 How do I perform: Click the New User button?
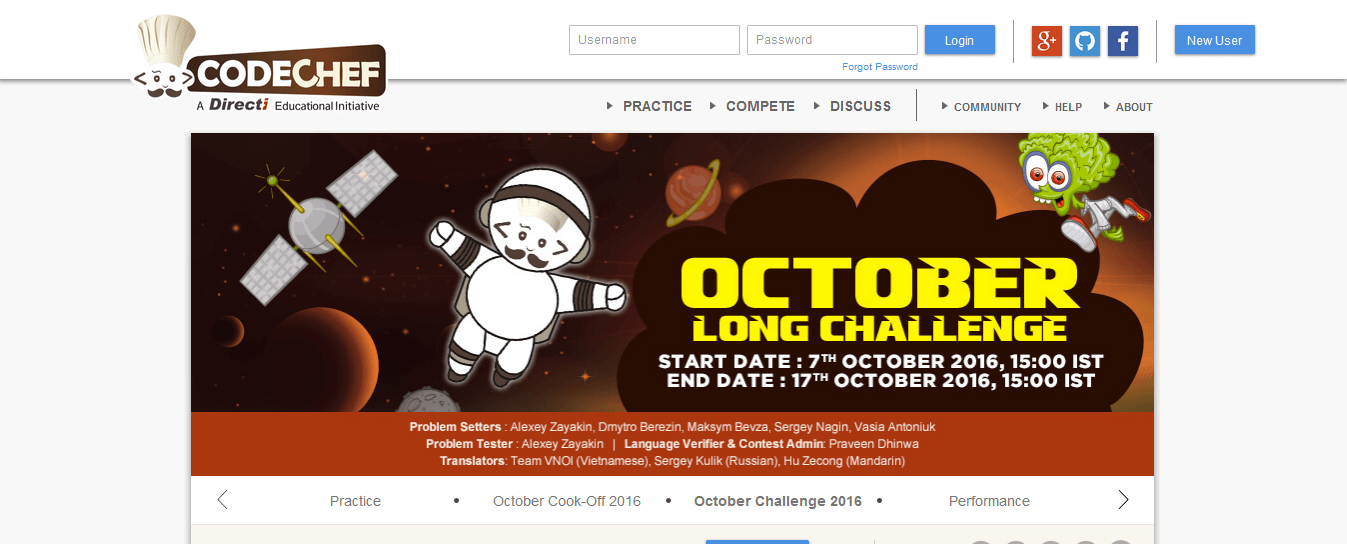click(1214, 40)
